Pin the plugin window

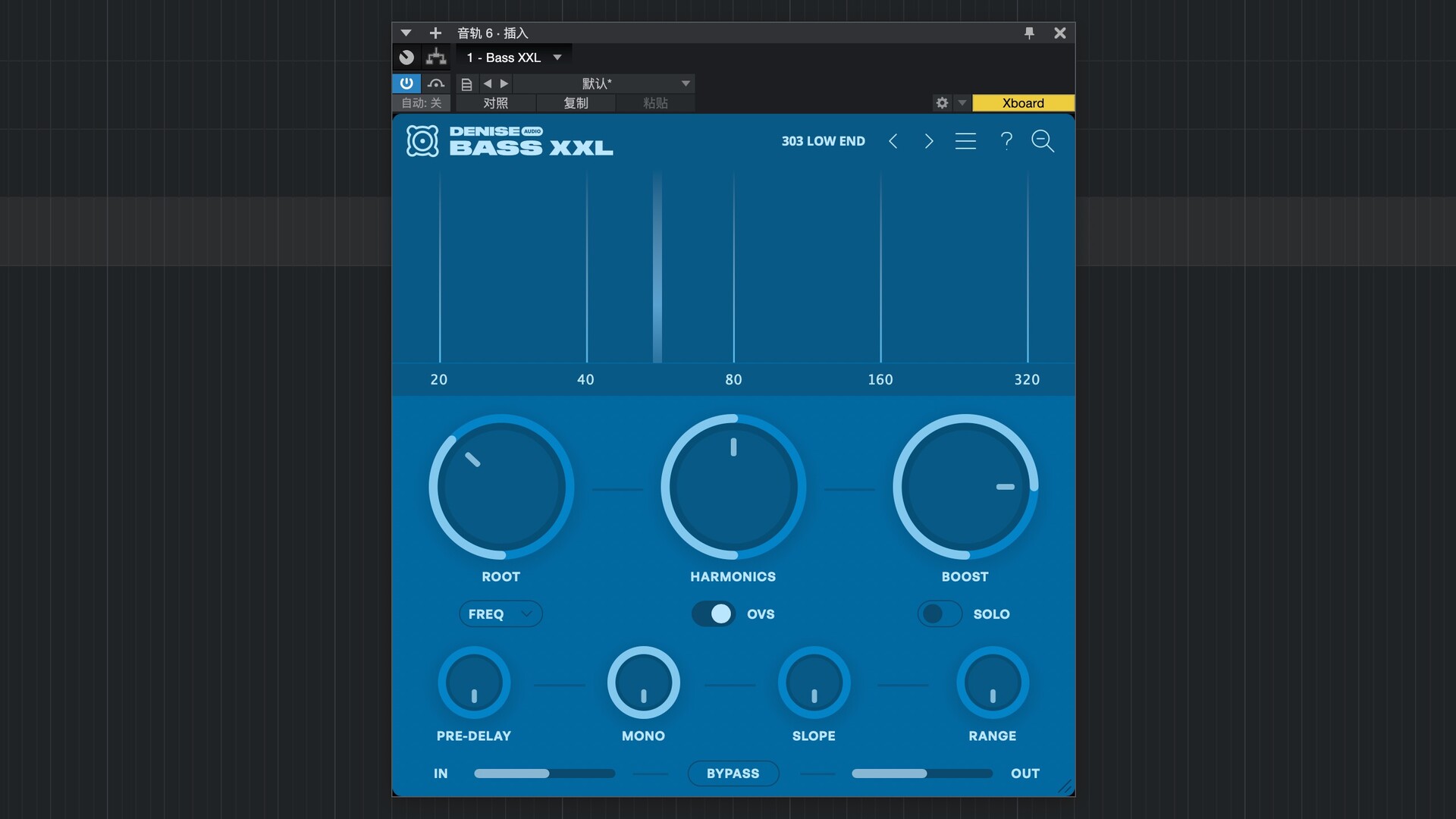tap(1029, 33)
